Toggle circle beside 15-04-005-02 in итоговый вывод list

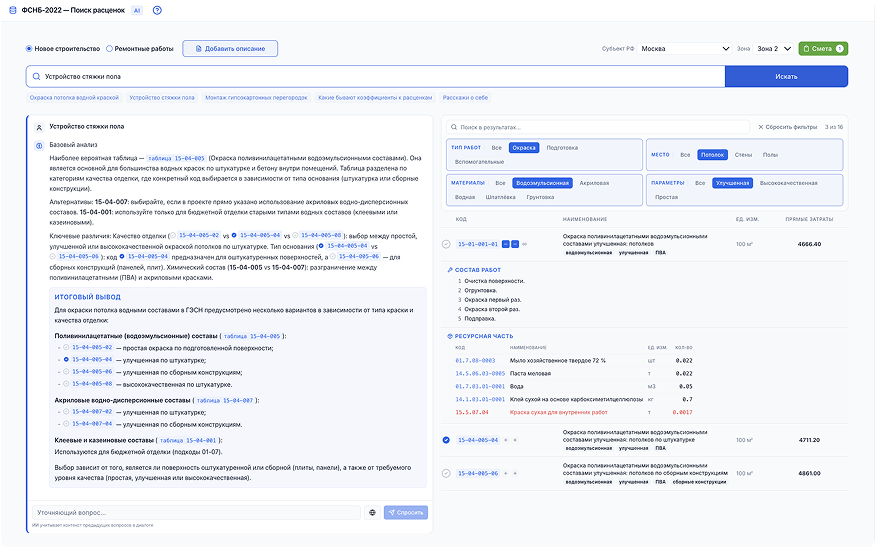[66, 347]
